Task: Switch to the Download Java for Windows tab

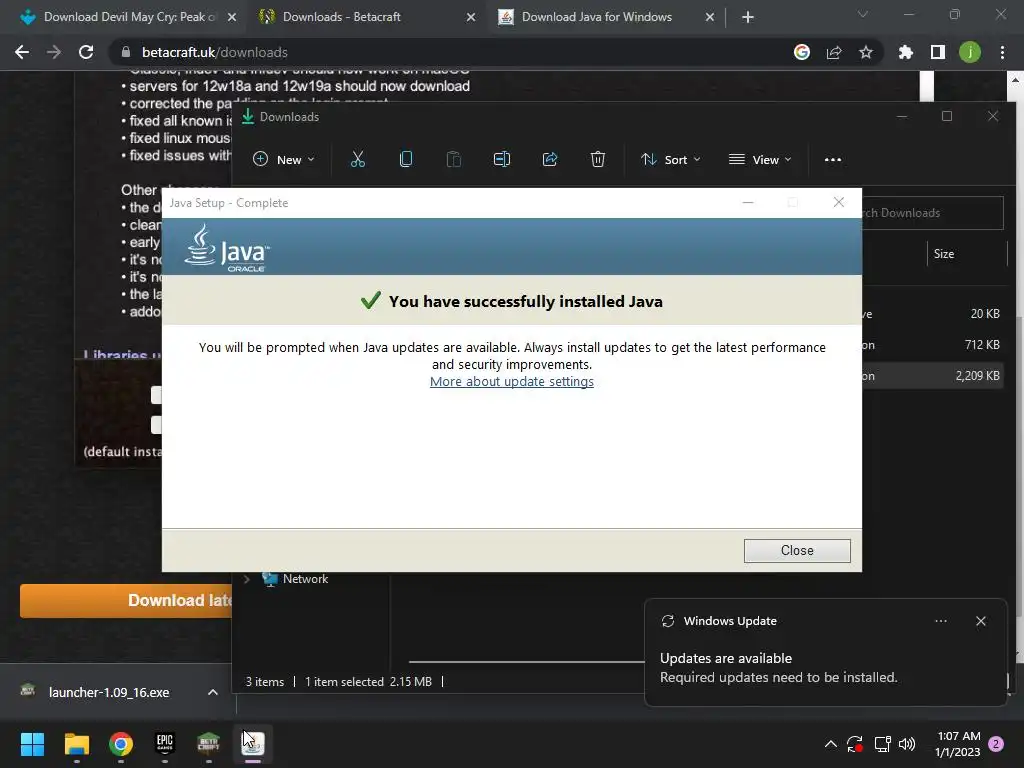Action: (x=596, y=17)
